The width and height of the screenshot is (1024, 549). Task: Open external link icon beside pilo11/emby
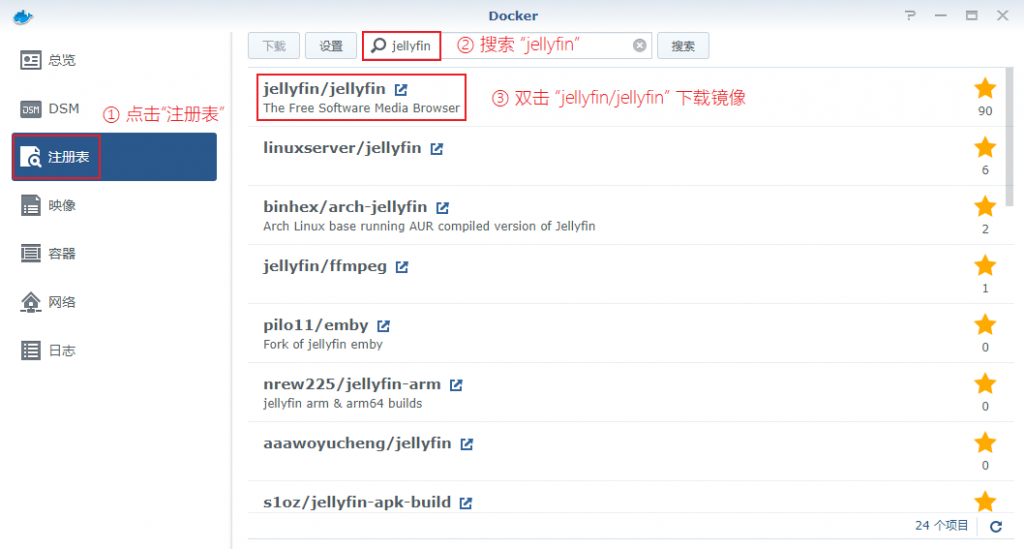[383, 326]
